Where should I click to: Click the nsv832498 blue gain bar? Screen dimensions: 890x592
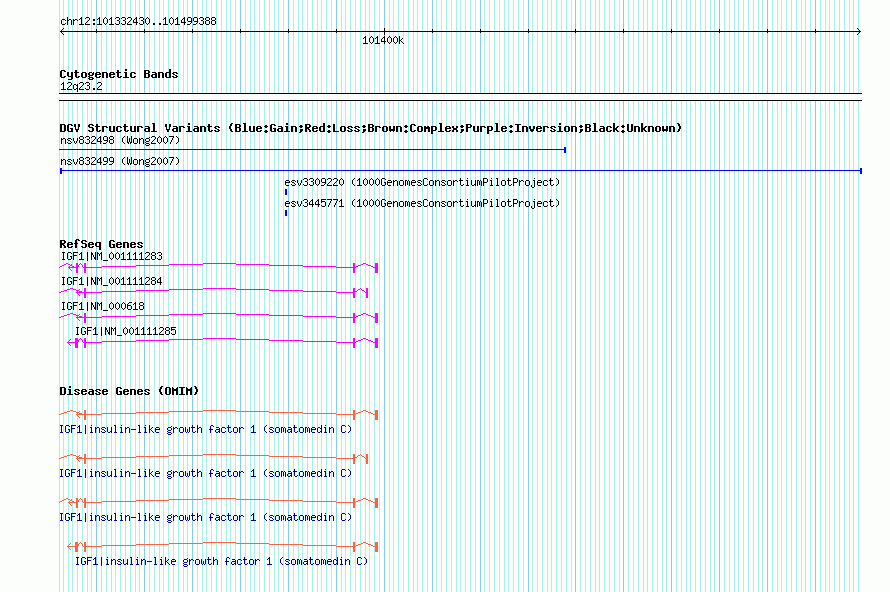[x=313, y=150]
